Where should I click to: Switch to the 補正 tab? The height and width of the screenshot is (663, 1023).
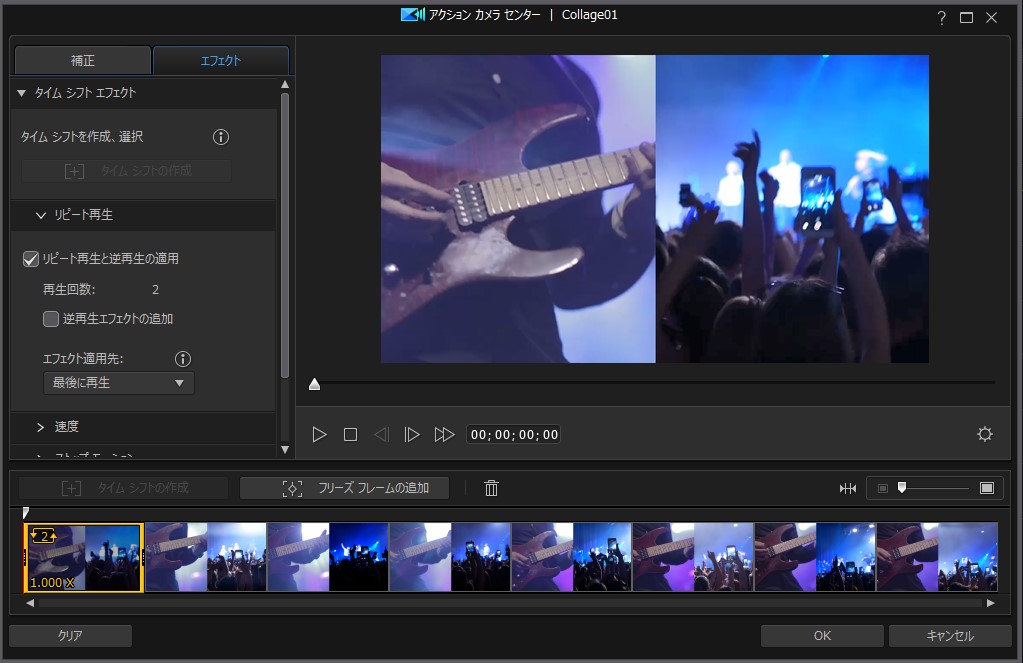click(82, 61)
